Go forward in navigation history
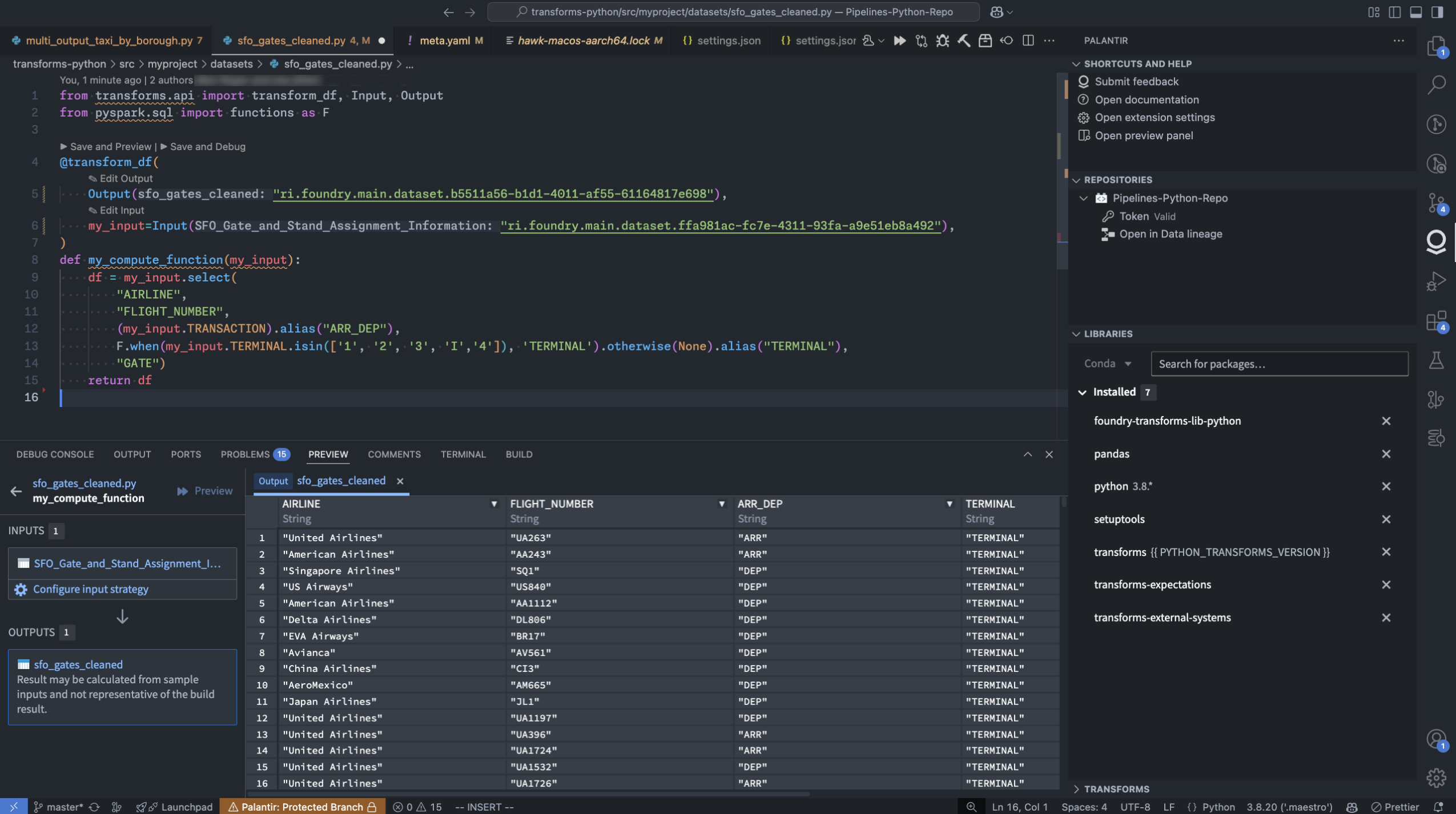The image size is (1456, 814). coord(470,12)
